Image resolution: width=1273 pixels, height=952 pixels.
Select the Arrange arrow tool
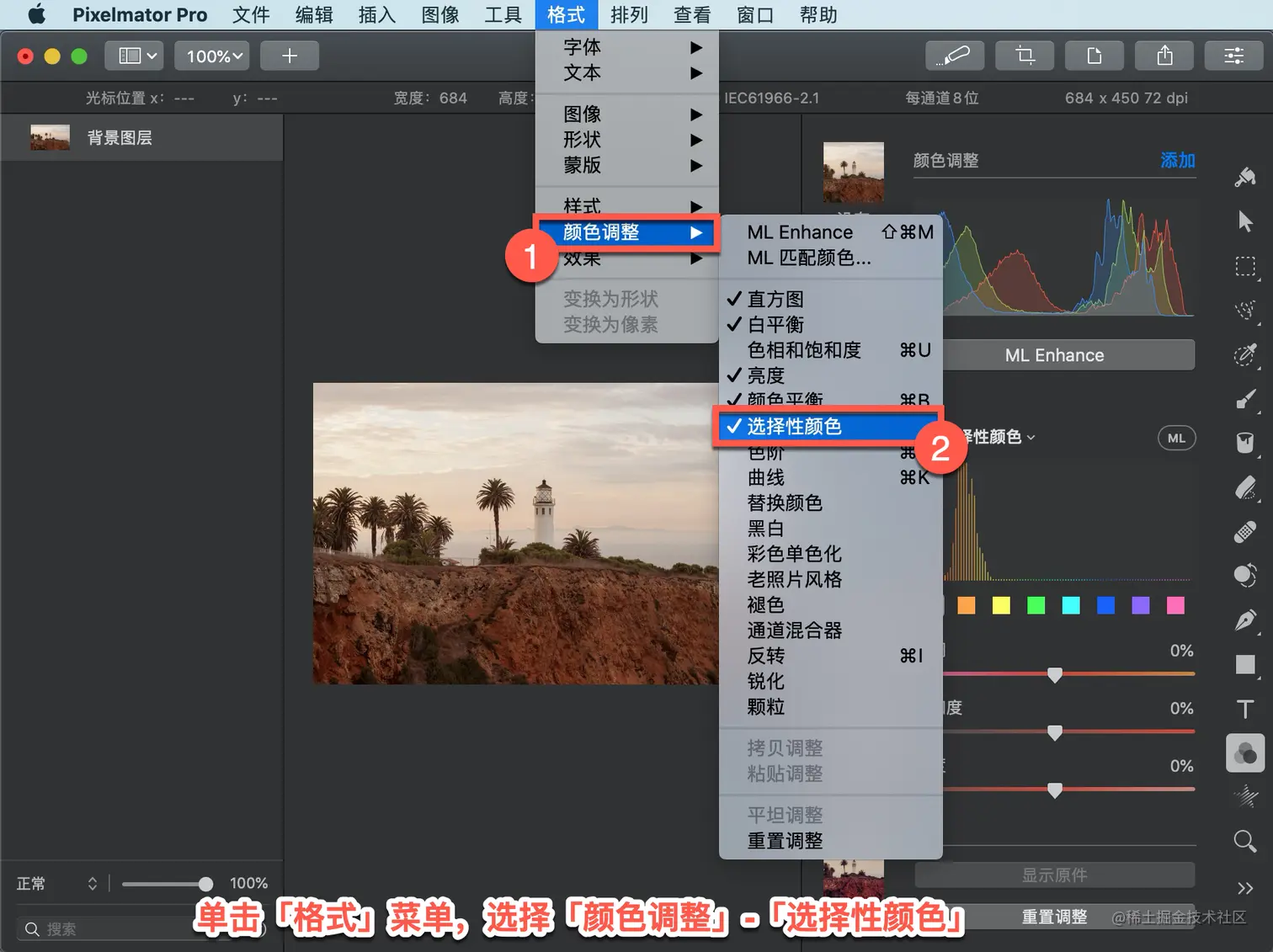(x=1245, y=221)
